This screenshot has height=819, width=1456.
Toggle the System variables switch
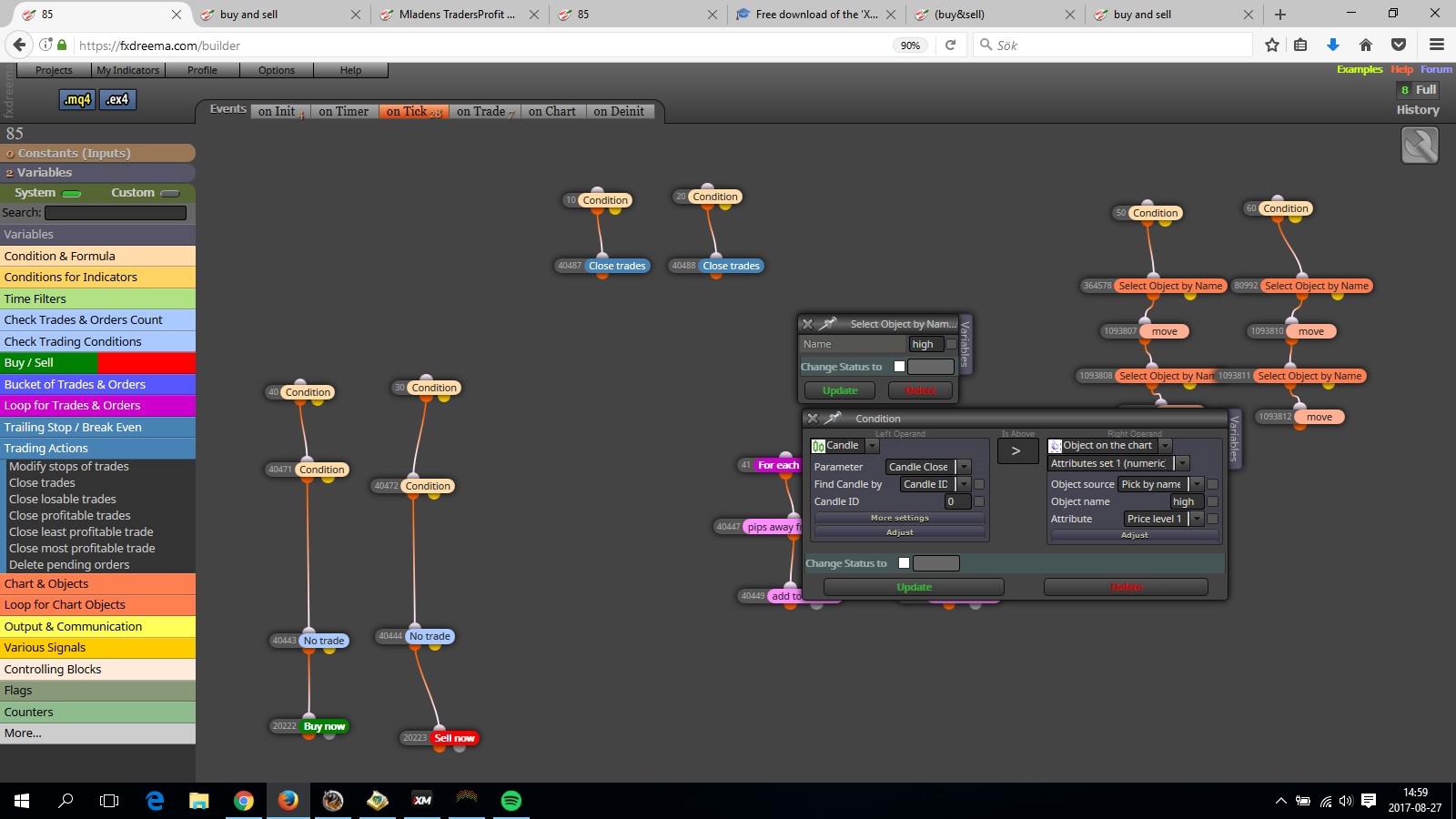tap(72, 194)
